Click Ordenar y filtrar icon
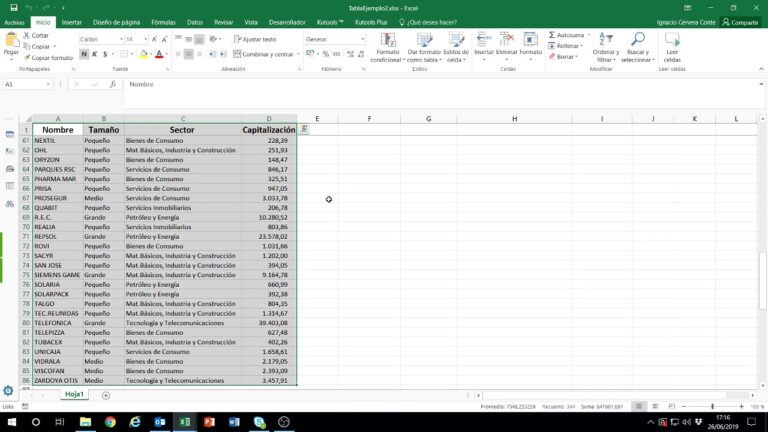 click(603, 42)
